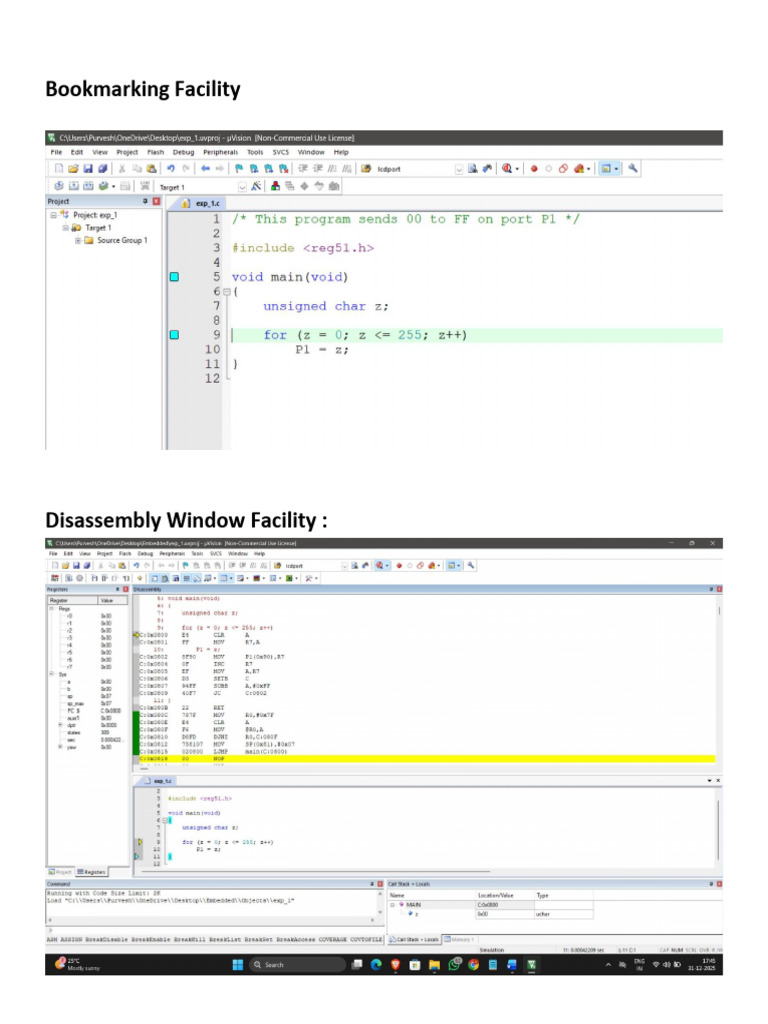Click the Translate build icon at start of build toolbar

(x=59, y=186)
